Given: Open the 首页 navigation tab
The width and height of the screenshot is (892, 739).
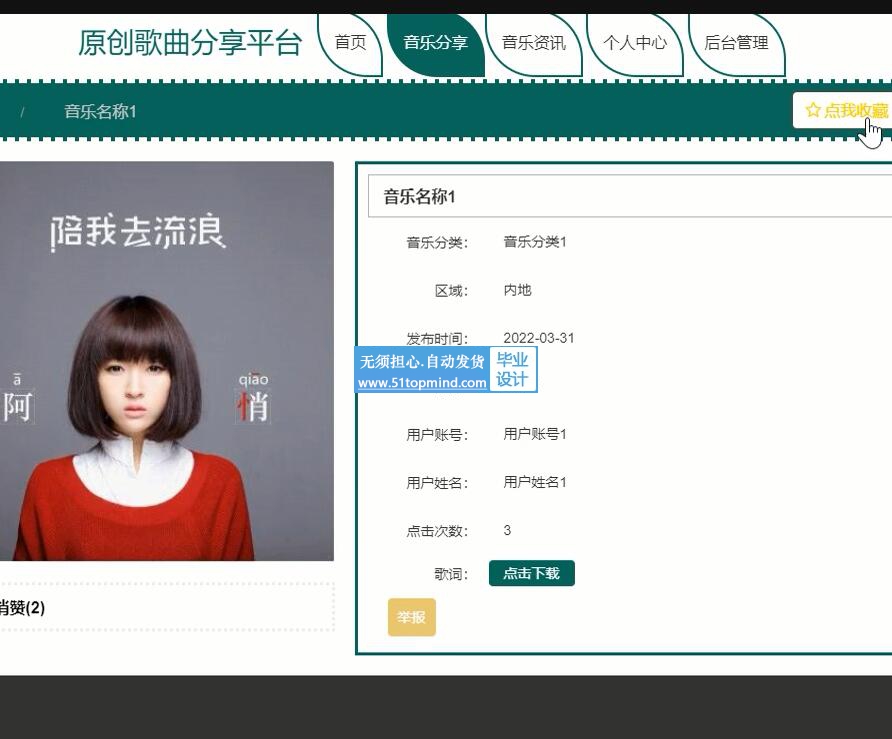Looking at the screenshot, I should (x=350, y=43).
